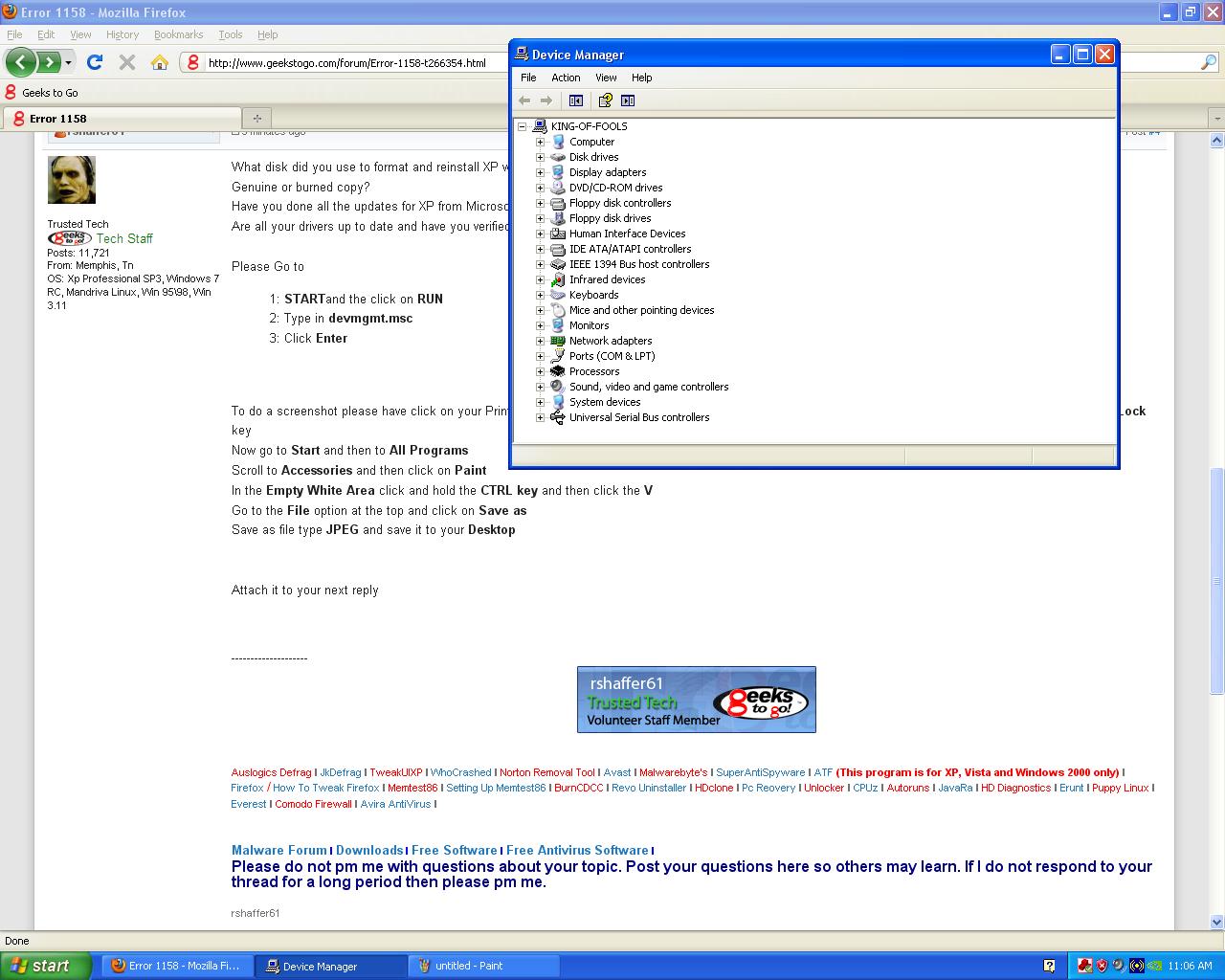
Task: Click the user avatar image in forum post
Action: (72, 180)
